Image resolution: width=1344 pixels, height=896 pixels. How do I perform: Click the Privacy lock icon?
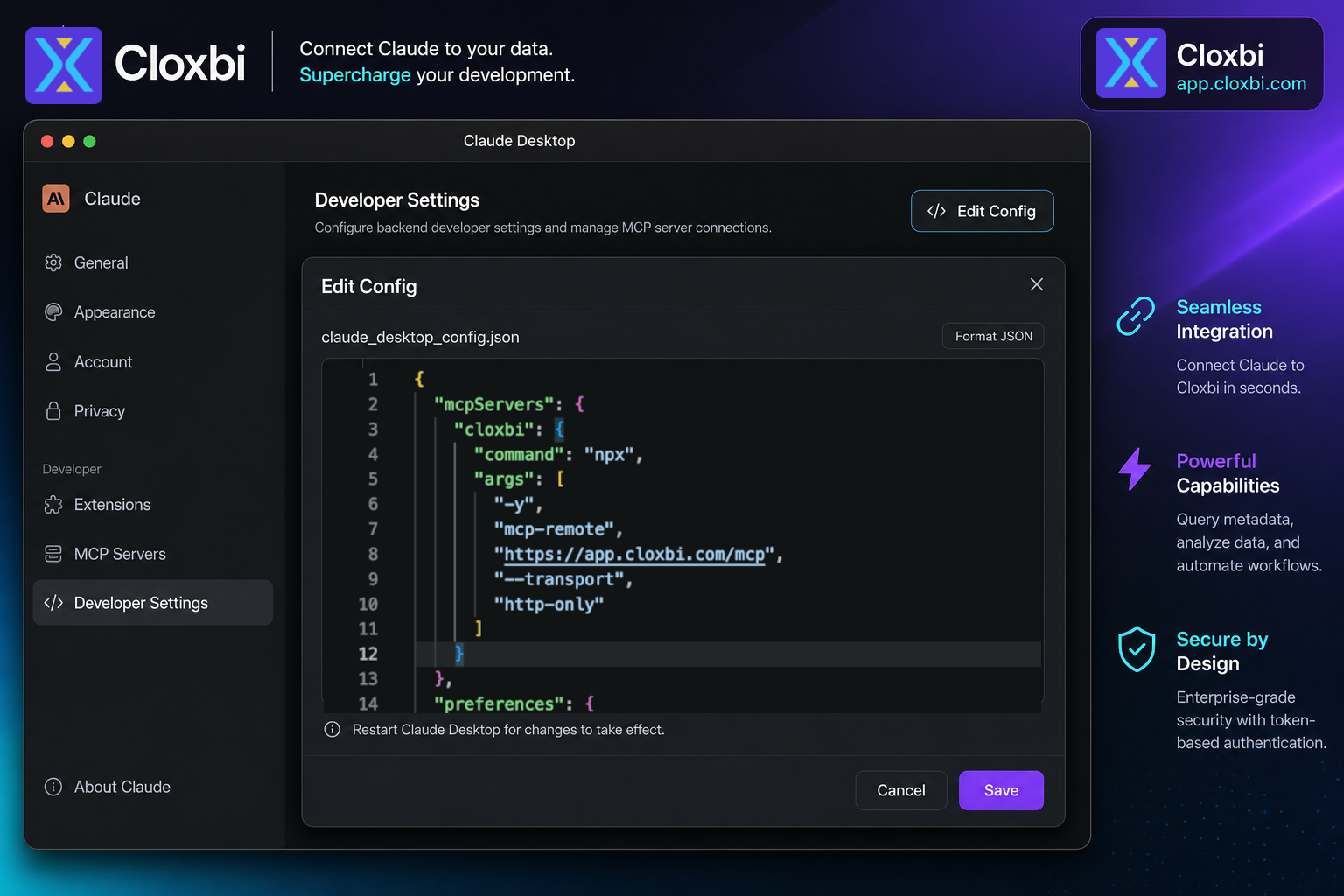point(53,411)
